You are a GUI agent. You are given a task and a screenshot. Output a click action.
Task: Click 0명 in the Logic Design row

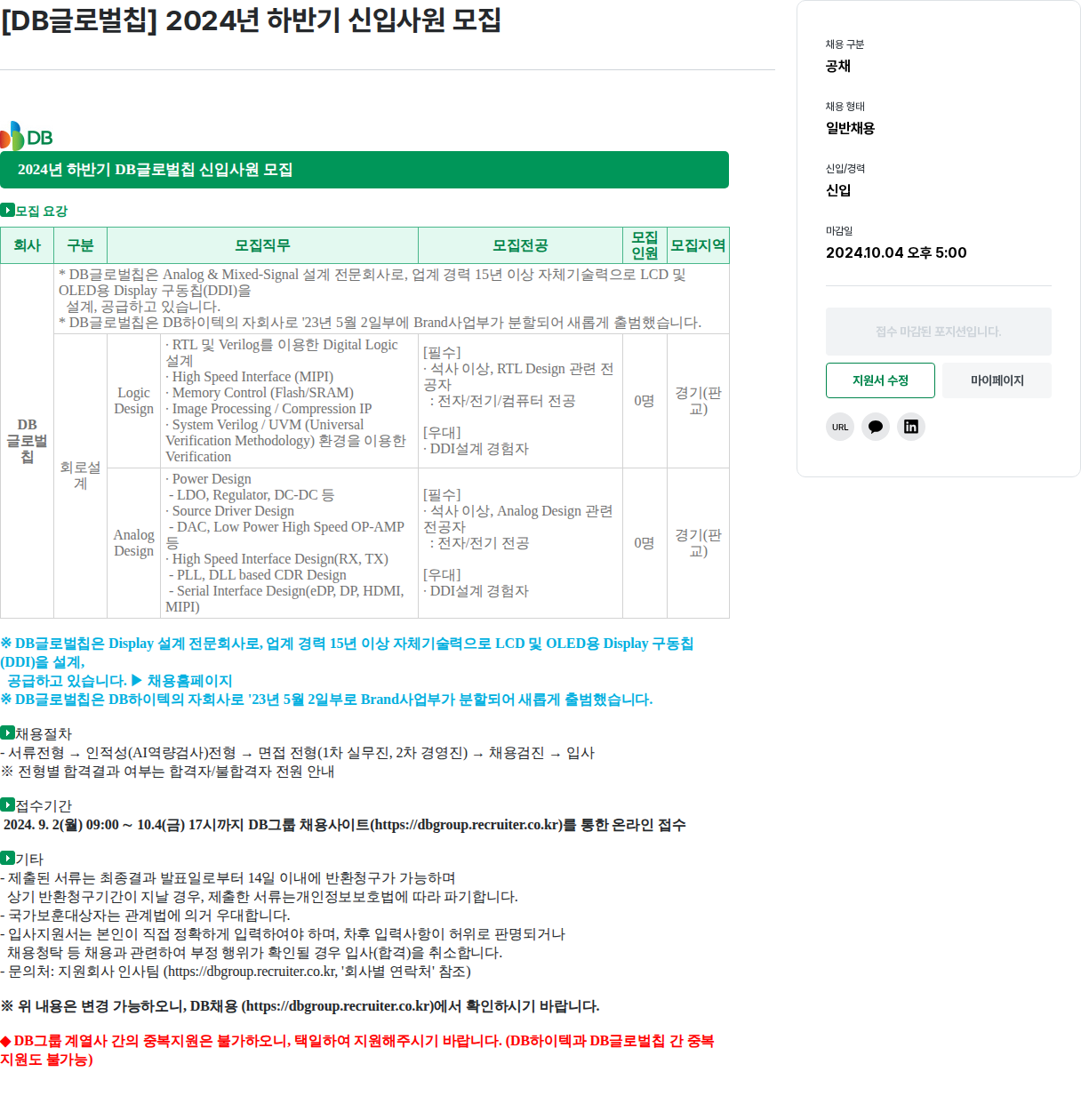pos(645,401)
